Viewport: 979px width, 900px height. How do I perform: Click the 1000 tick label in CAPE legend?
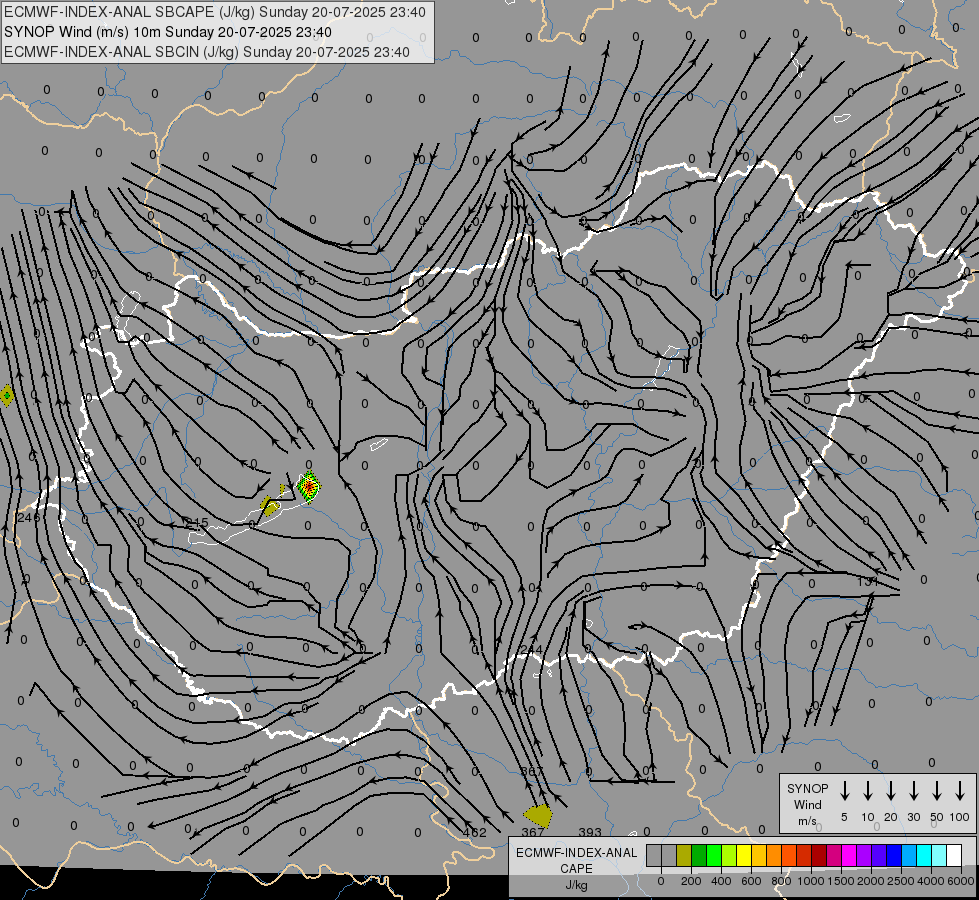(x=810, y=881)
